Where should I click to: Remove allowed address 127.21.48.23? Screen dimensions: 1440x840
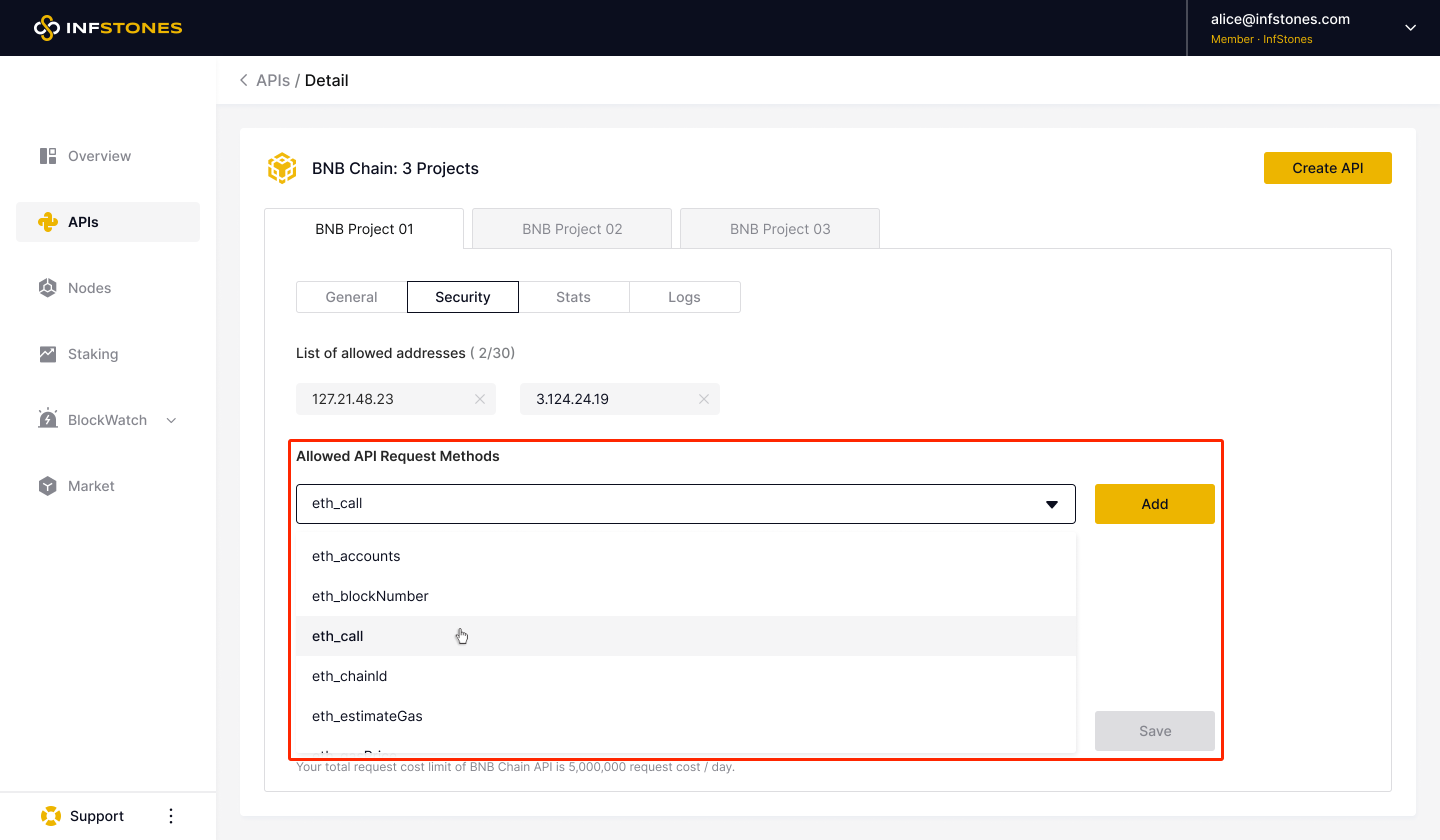pos(480,399)
